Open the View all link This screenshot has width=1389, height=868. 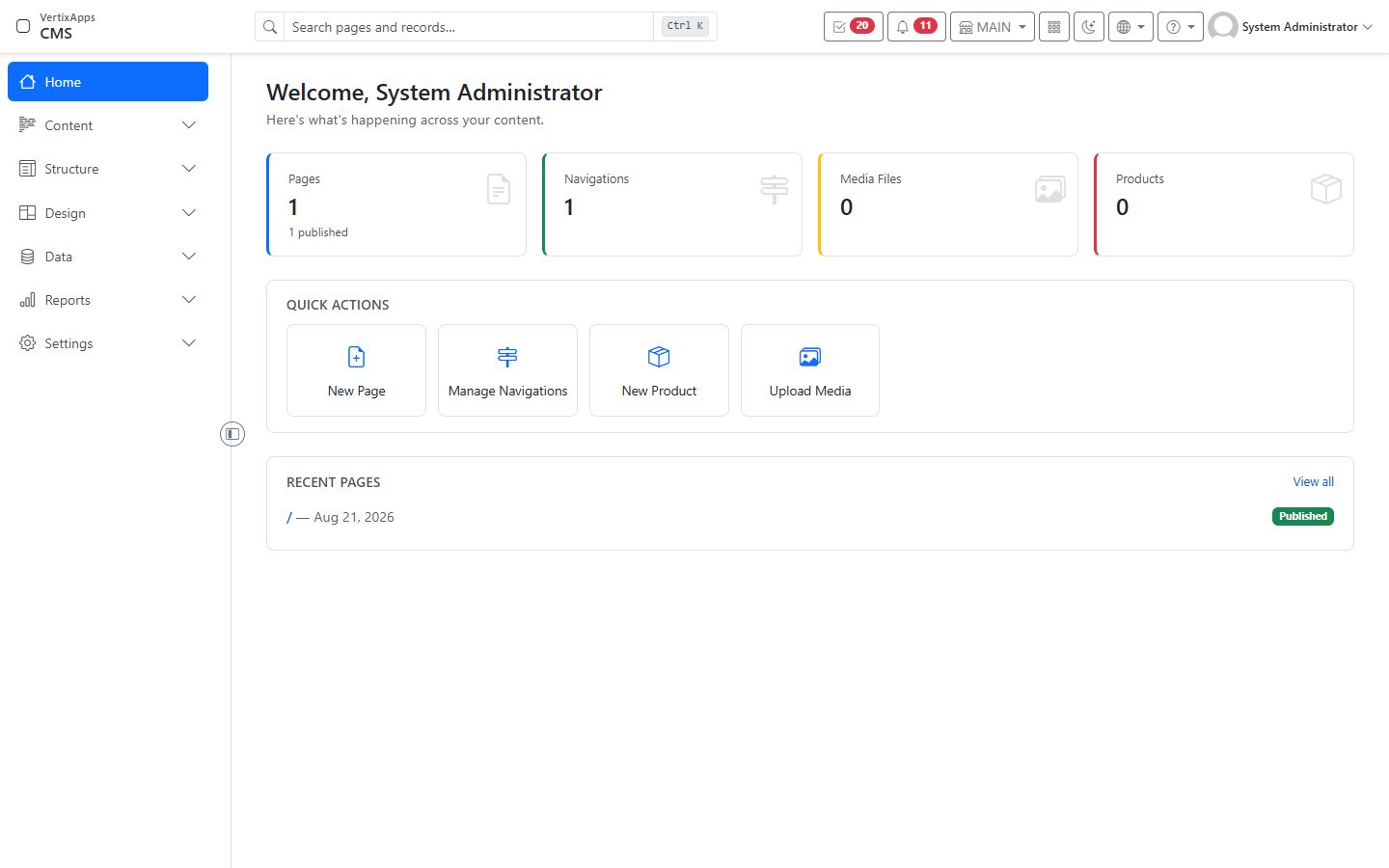1314,482
